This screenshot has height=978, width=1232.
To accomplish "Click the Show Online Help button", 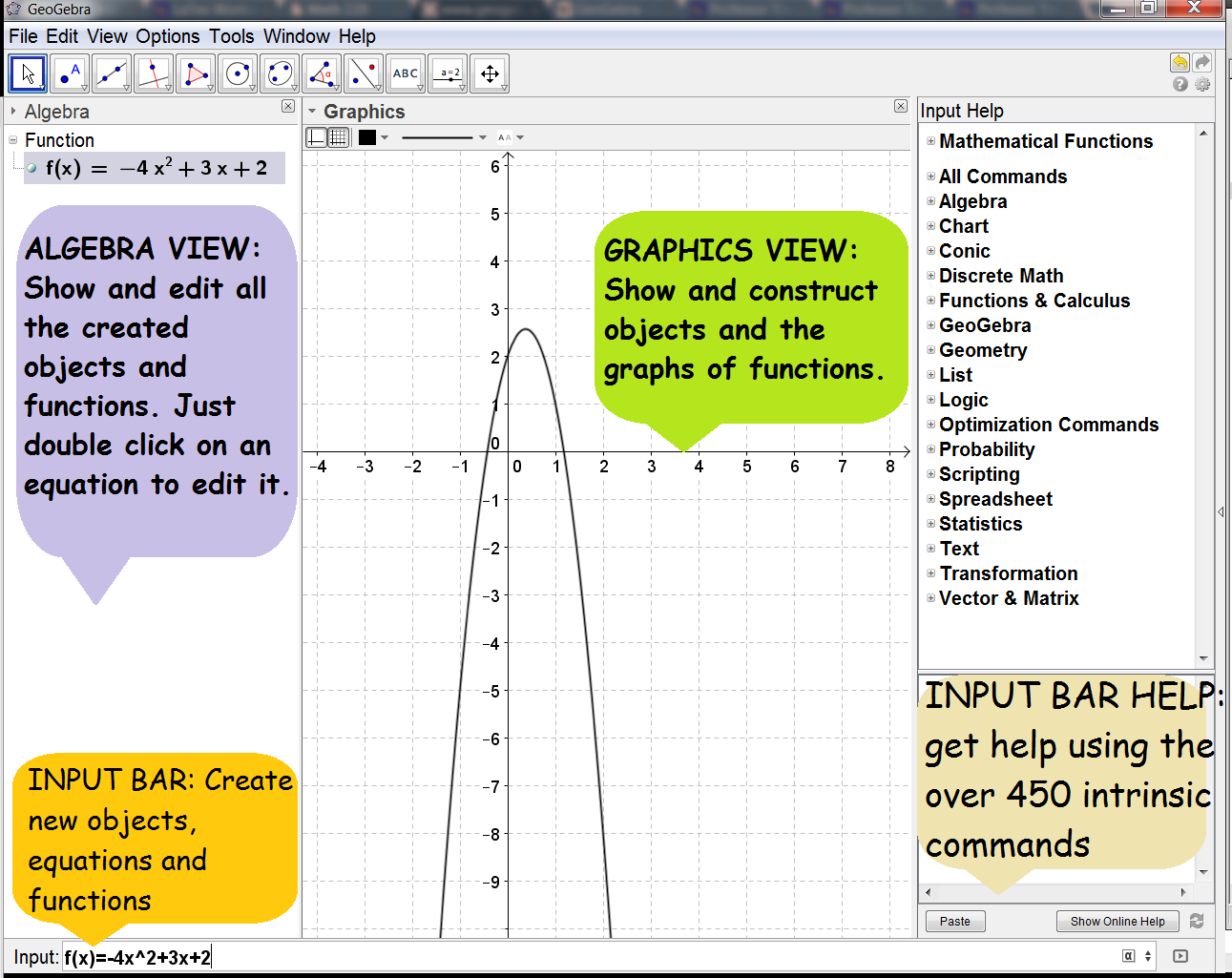I will tap(1117, 921).
